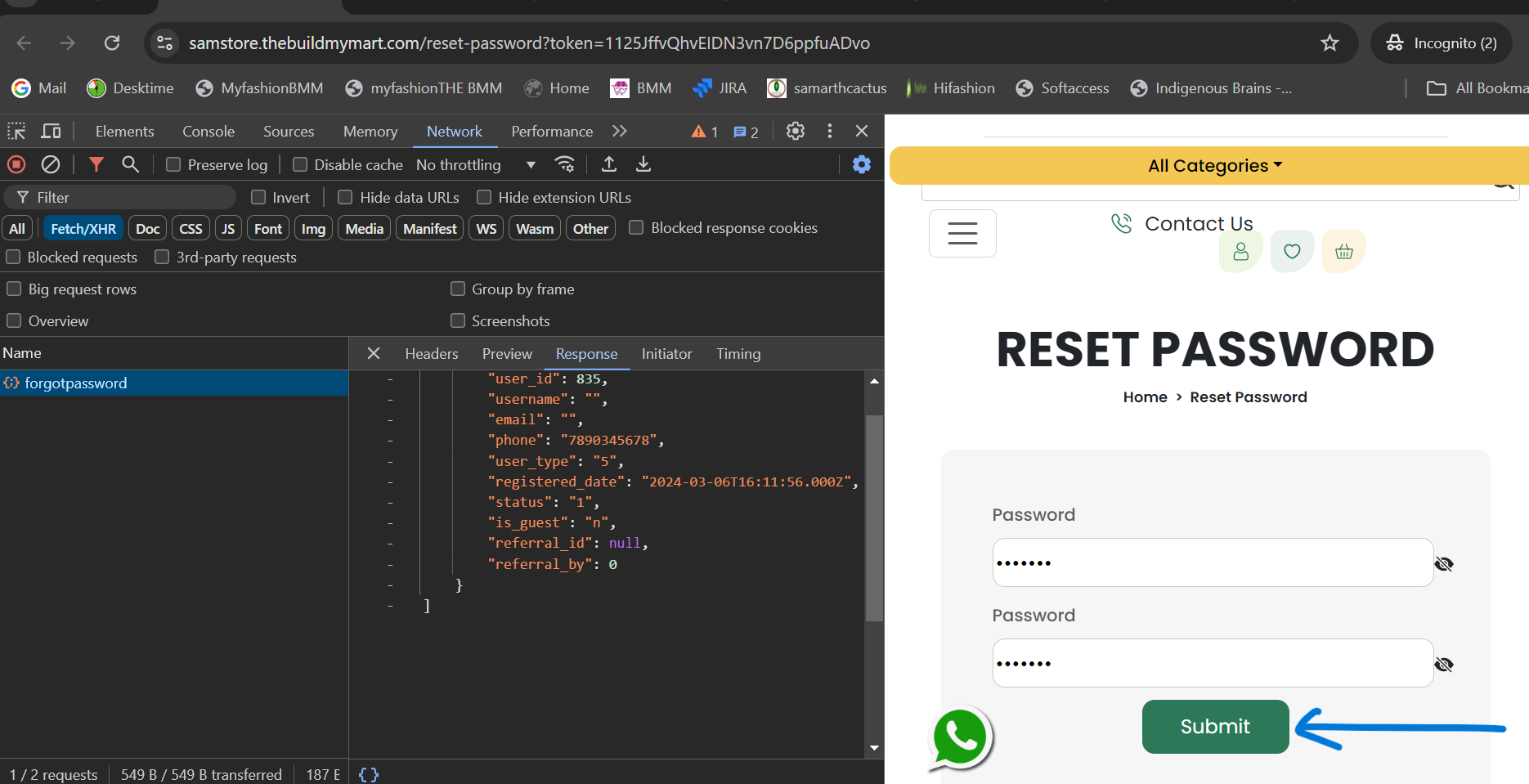
Task: Stop recording network log
Action: (x=16, y=164)
